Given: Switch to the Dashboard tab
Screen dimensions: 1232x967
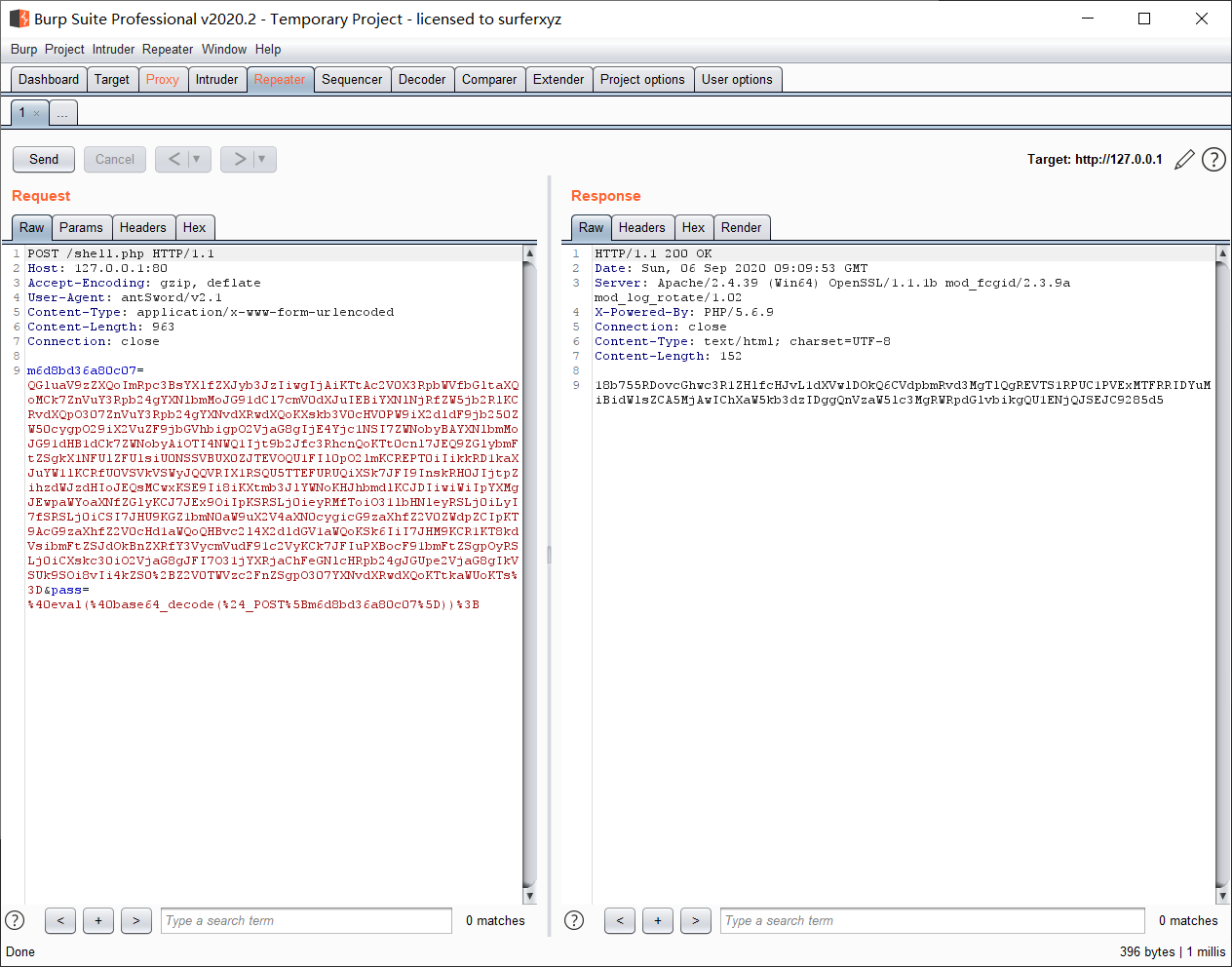Looking at the screenshot, I should [49, 80].
